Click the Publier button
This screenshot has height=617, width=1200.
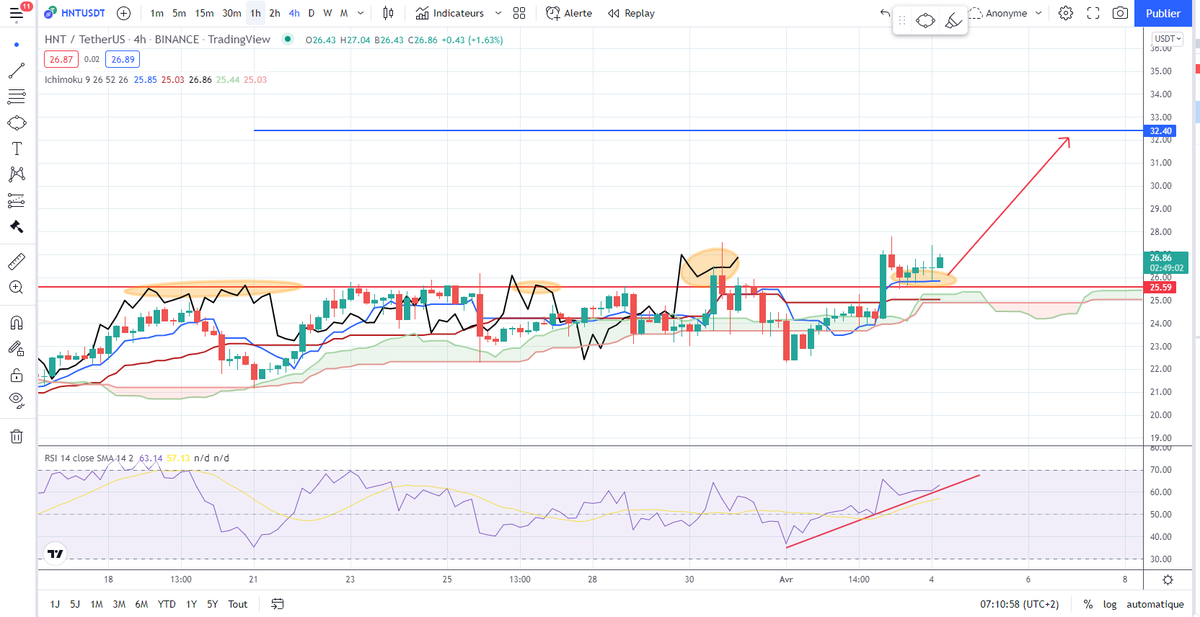[x=1162, y=14]
